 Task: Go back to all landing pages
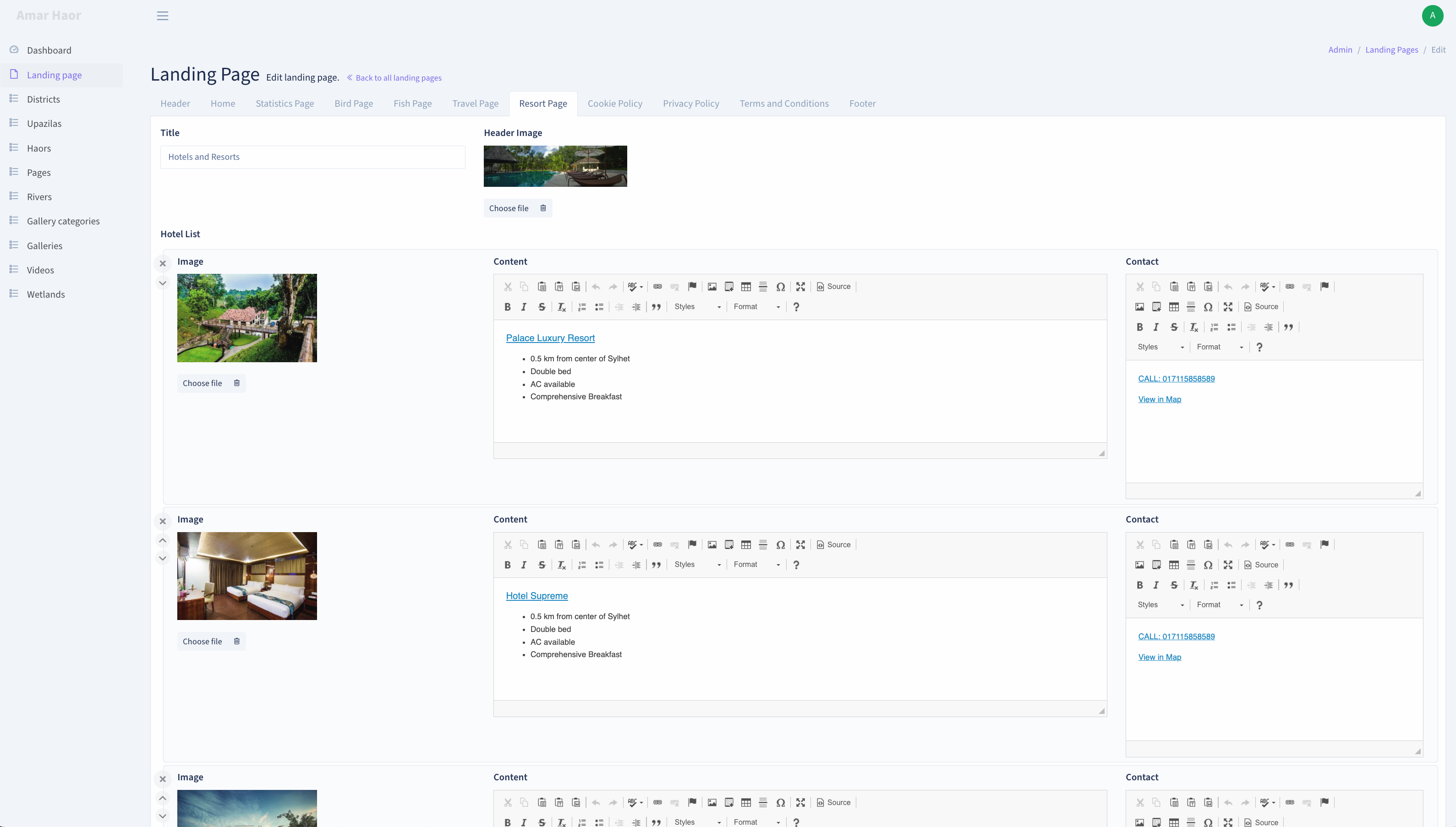pos(394,78)
